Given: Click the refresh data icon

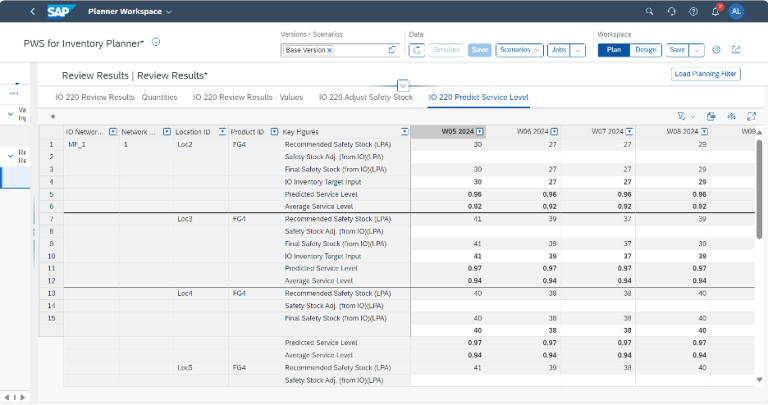Looking at the screenshot, I should pos(417,49).
